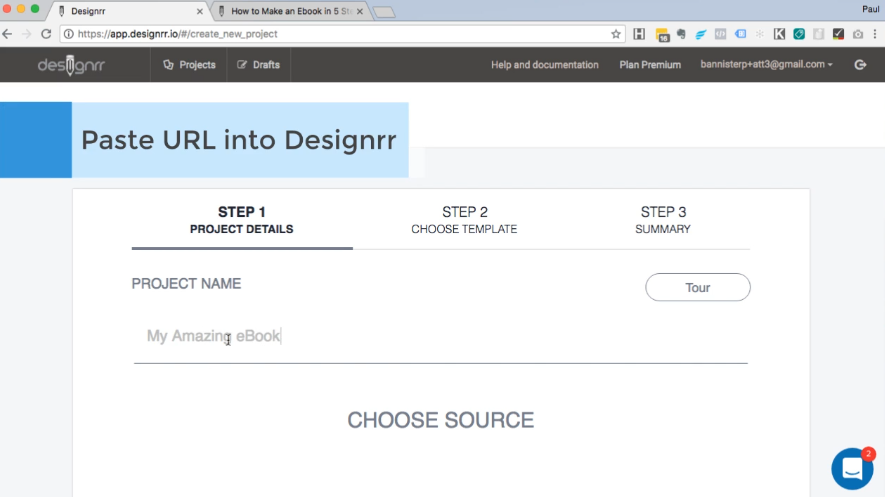View site info icon in address bar
Image resolution: width=885 pixels, height=497 pixels.
tap(68, 34)
